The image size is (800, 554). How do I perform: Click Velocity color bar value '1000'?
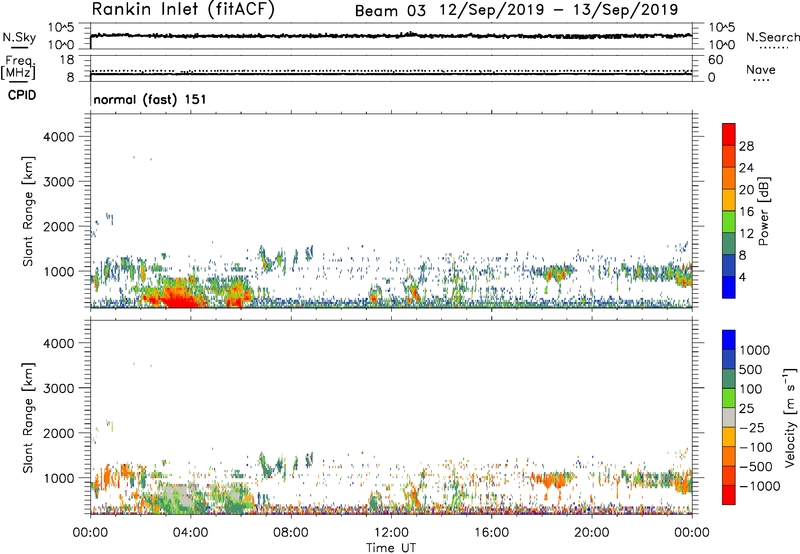(754, 350)
